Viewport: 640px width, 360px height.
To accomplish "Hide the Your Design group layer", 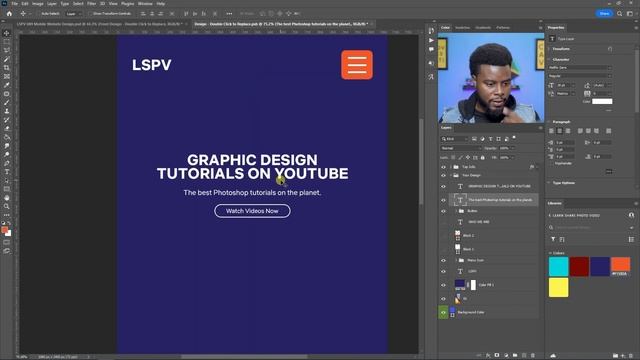I will coord(443,175).
